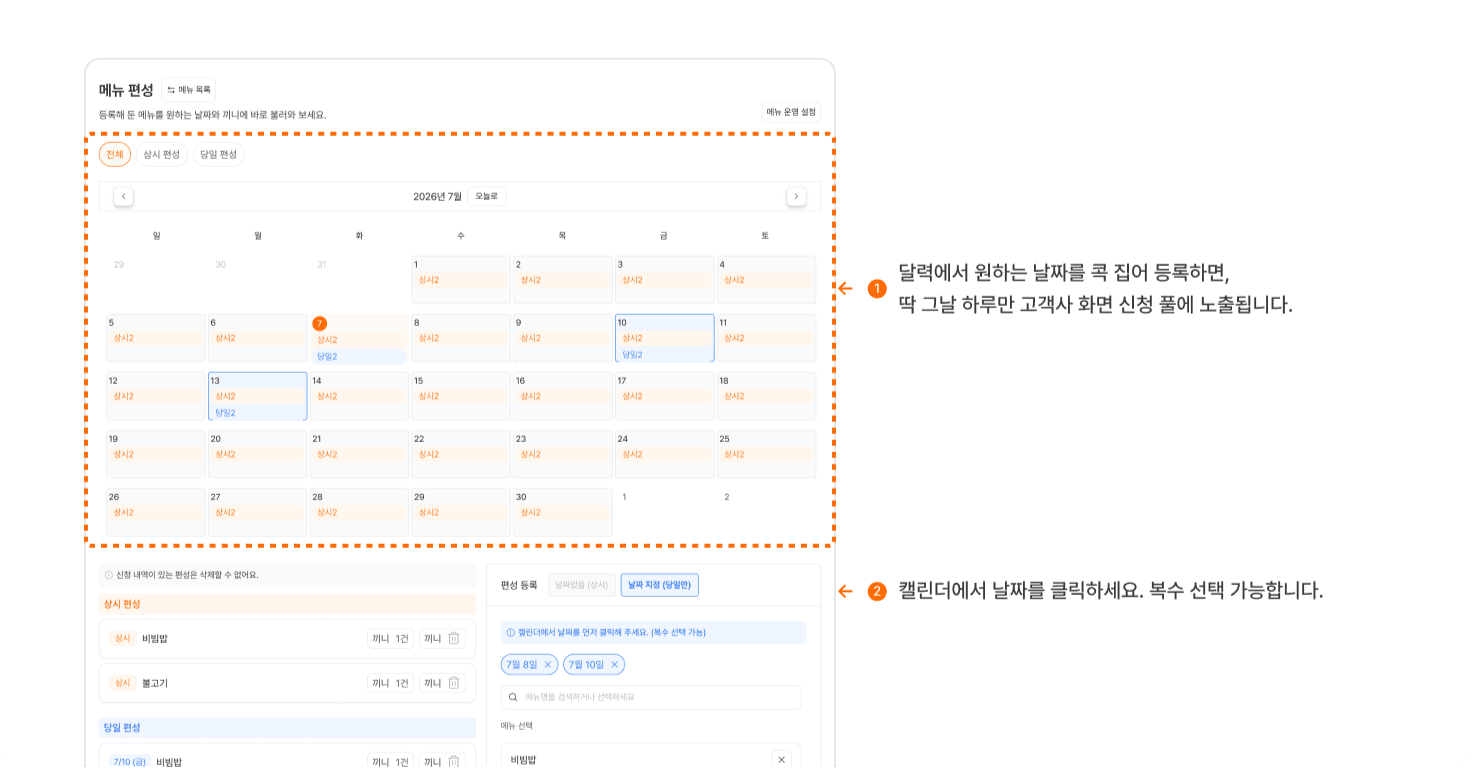
Task: Go to the next month in calendar
Action: 796,196
